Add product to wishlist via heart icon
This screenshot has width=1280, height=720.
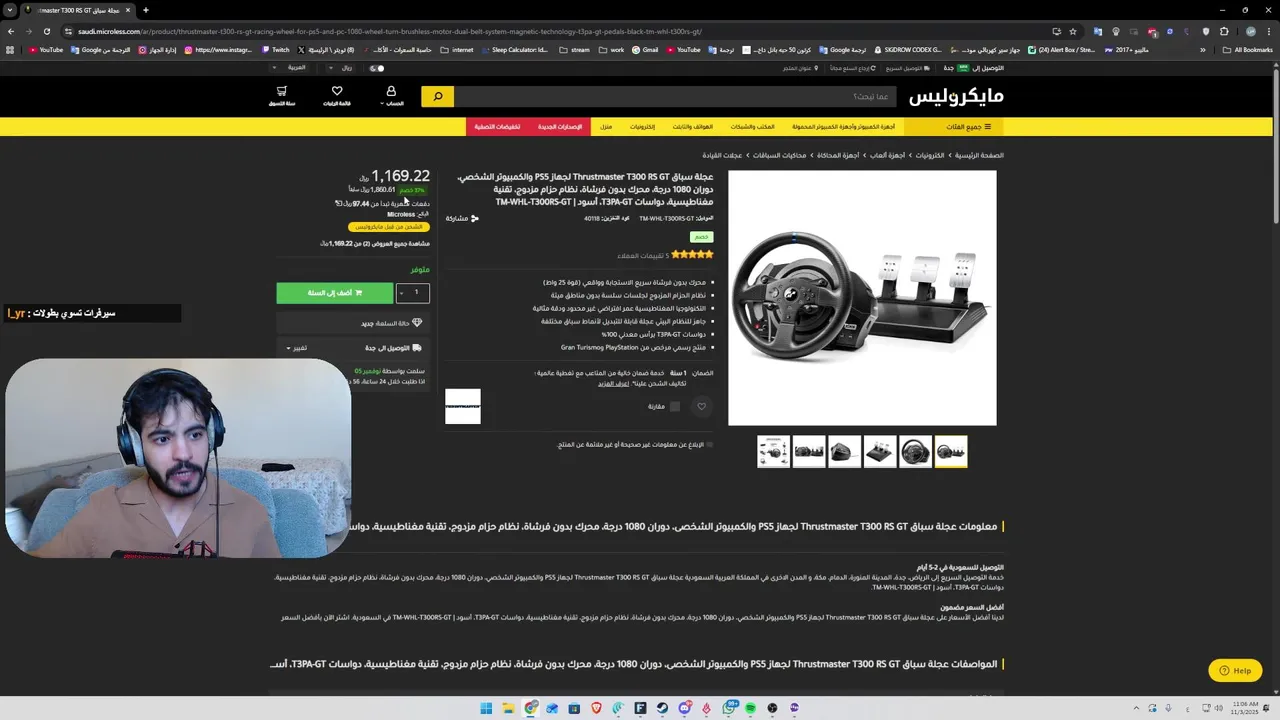point(701,406)
